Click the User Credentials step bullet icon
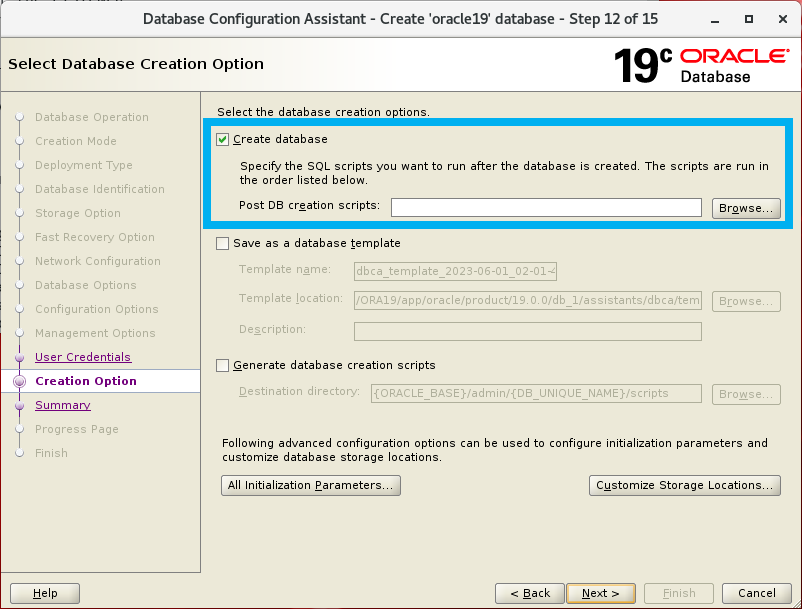The height and width of the screenshot is (609, 802). click(19, 357)
